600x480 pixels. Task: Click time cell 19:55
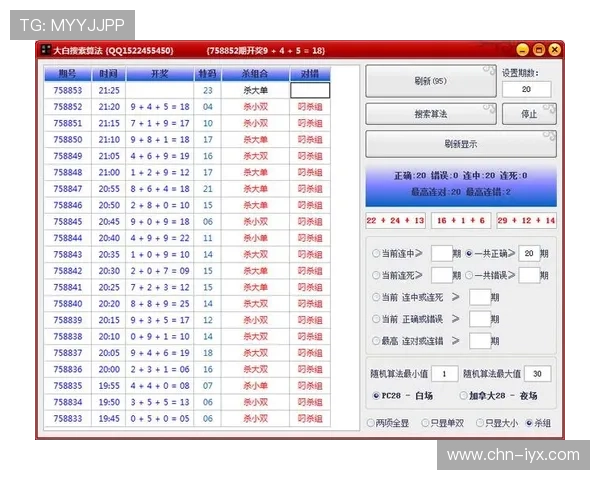pos(109,386)
